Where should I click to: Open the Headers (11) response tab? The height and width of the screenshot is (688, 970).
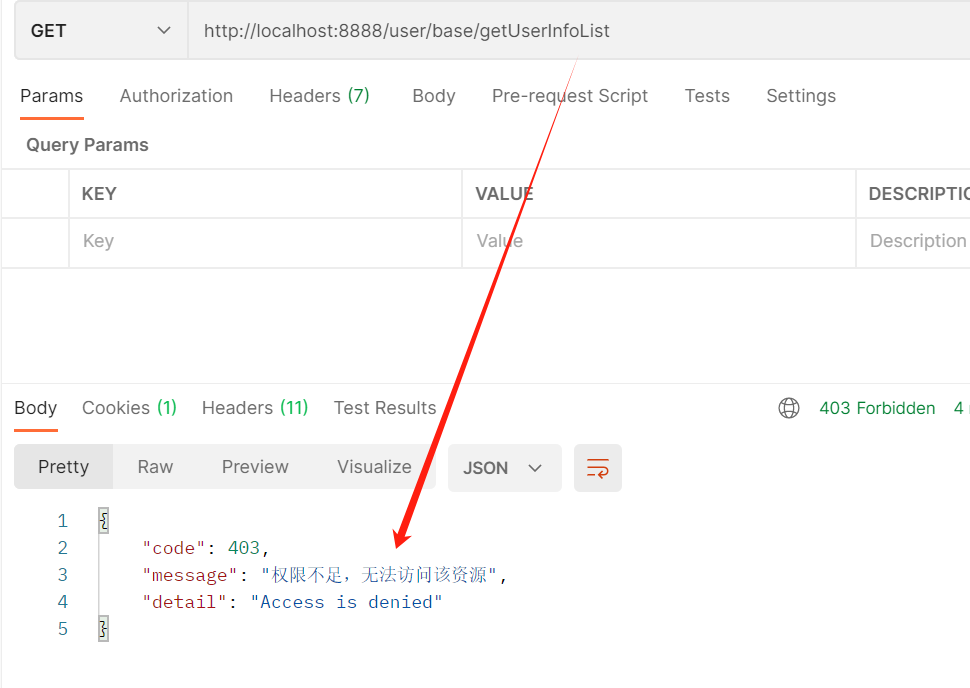point(254,408)
